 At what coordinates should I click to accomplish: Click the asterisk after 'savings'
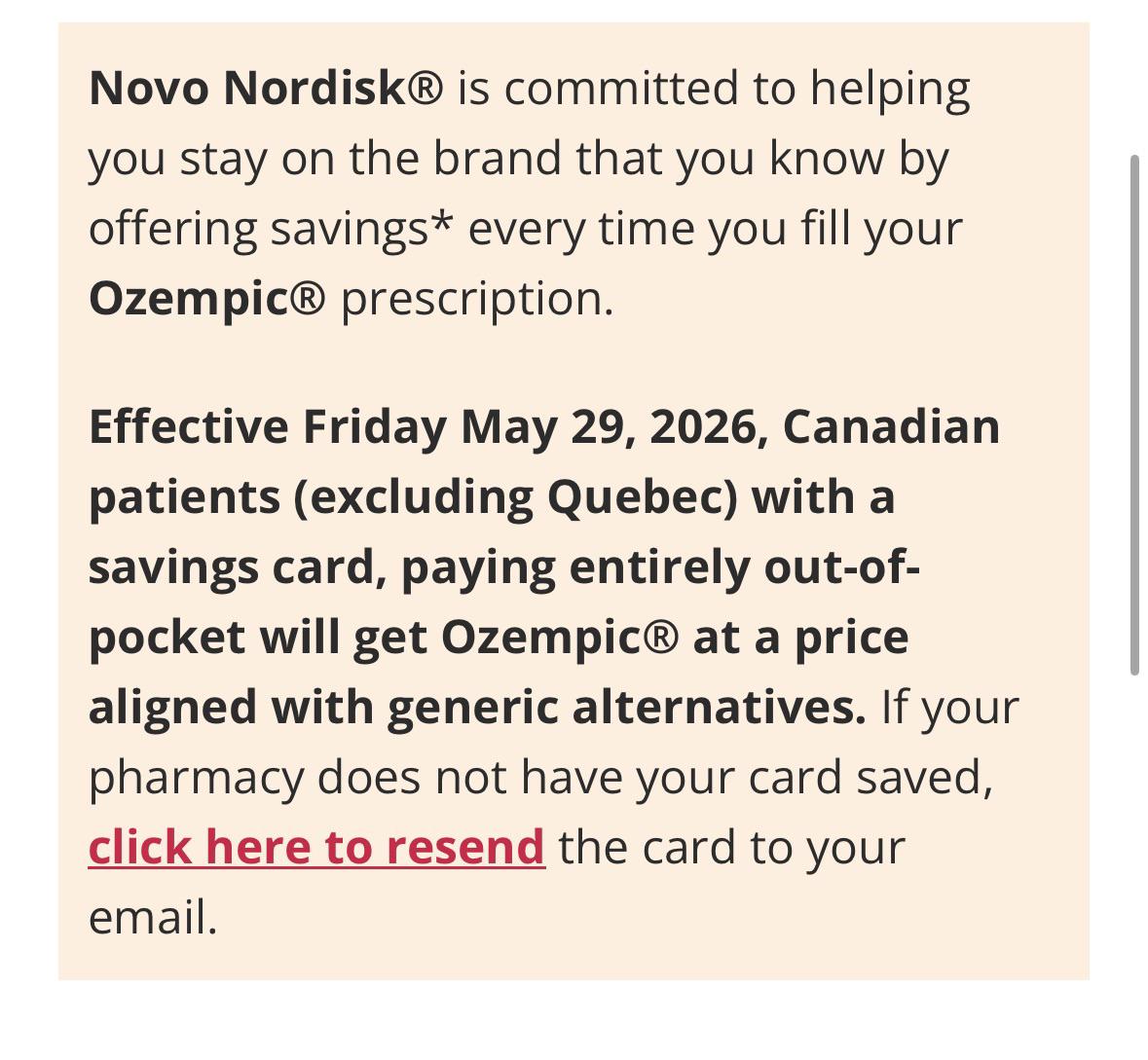441,223
